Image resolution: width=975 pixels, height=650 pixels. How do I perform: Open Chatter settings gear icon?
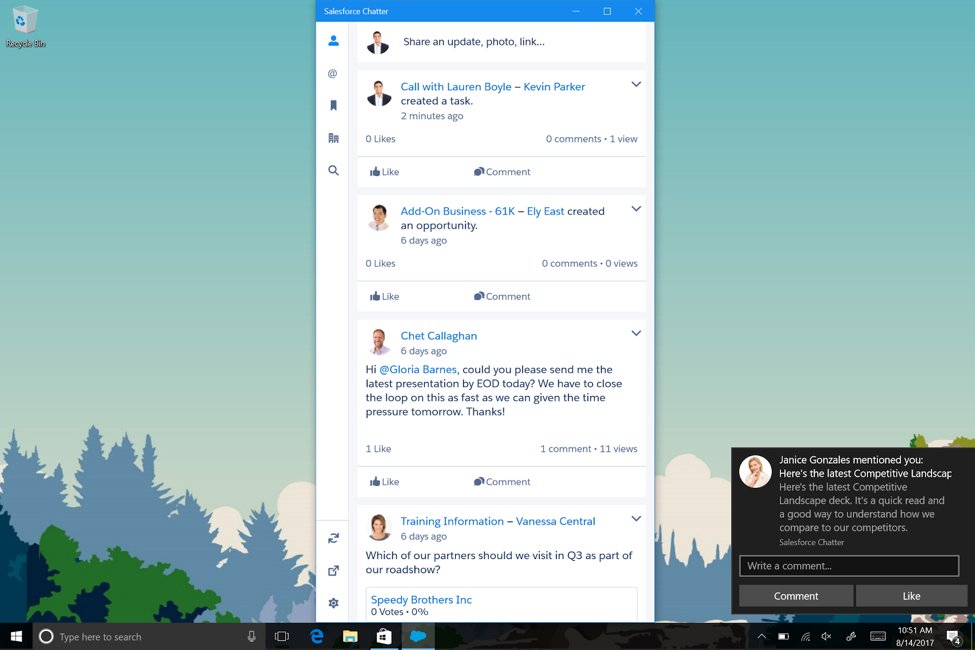tap(333, 603)
